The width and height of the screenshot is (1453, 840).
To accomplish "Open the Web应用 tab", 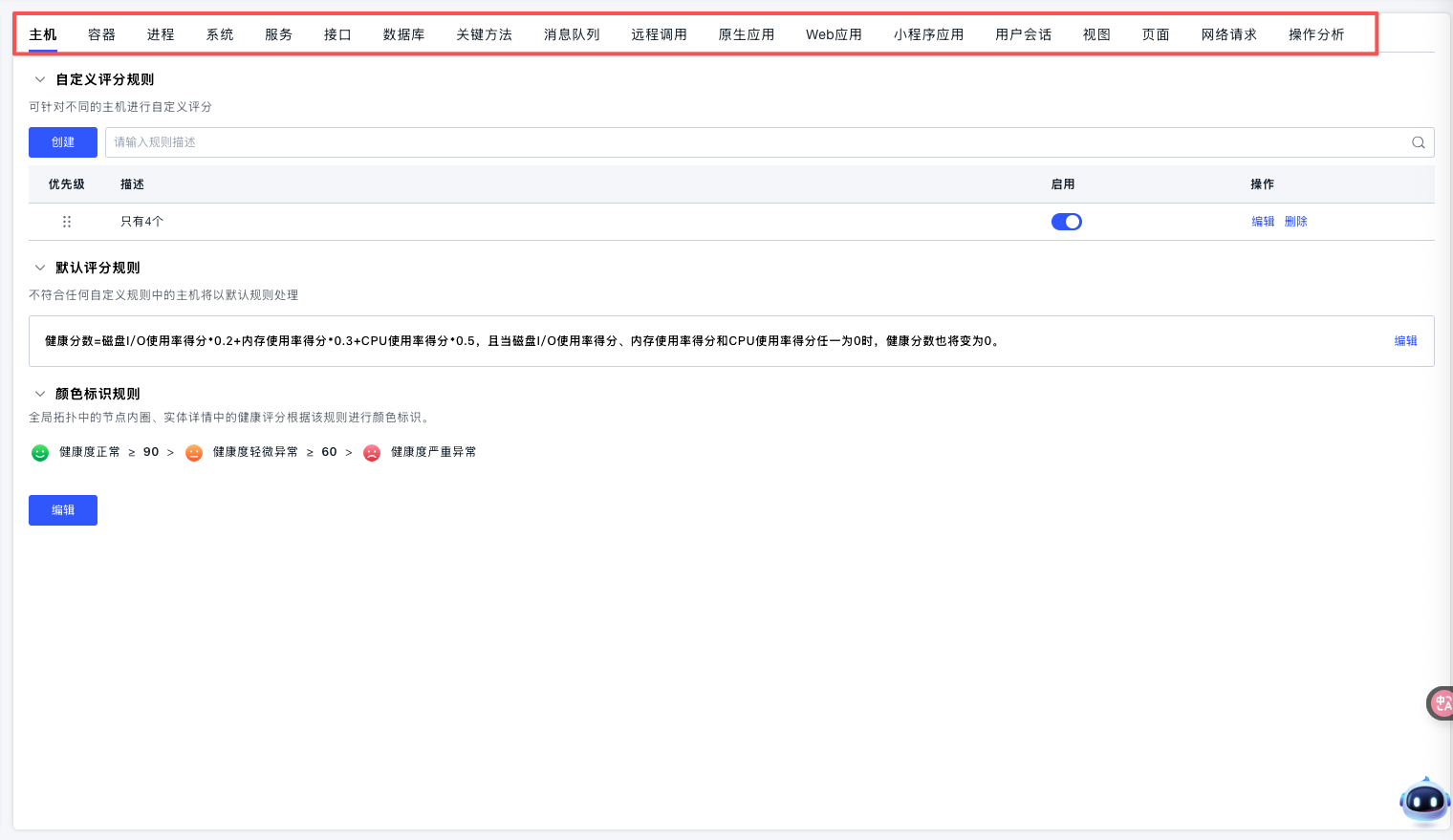I will click(834, 34).
